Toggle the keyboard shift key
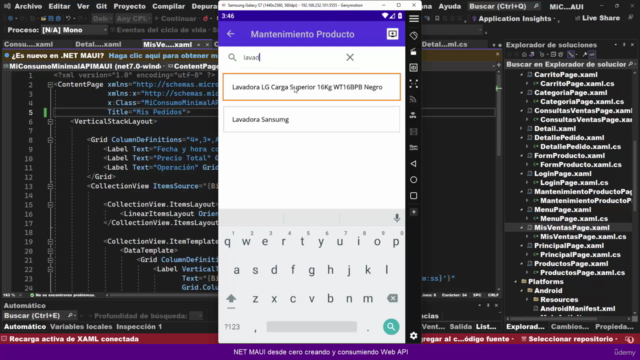 pos(231,299)
